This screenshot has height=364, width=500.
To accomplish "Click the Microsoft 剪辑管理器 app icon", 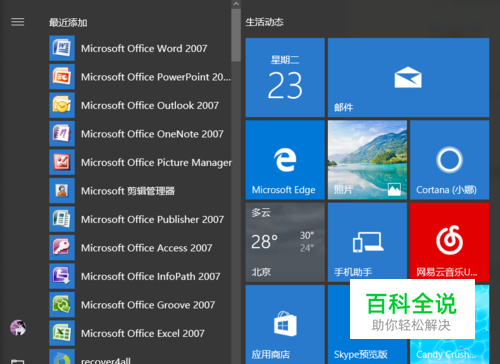I will pos(62,191).
